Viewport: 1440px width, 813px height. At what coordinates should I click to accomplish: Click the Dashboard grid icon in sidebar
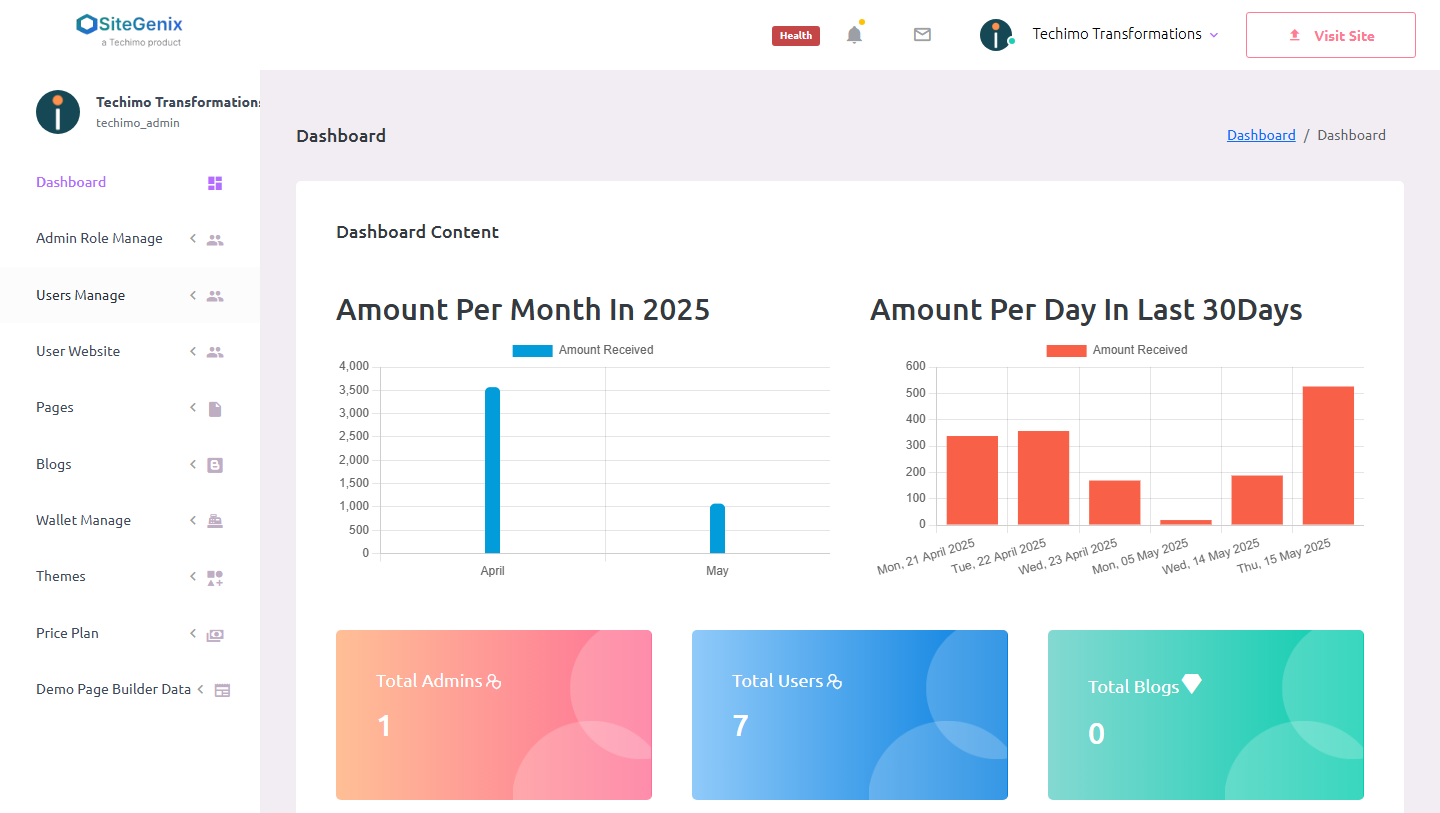(x=215, y=183)
